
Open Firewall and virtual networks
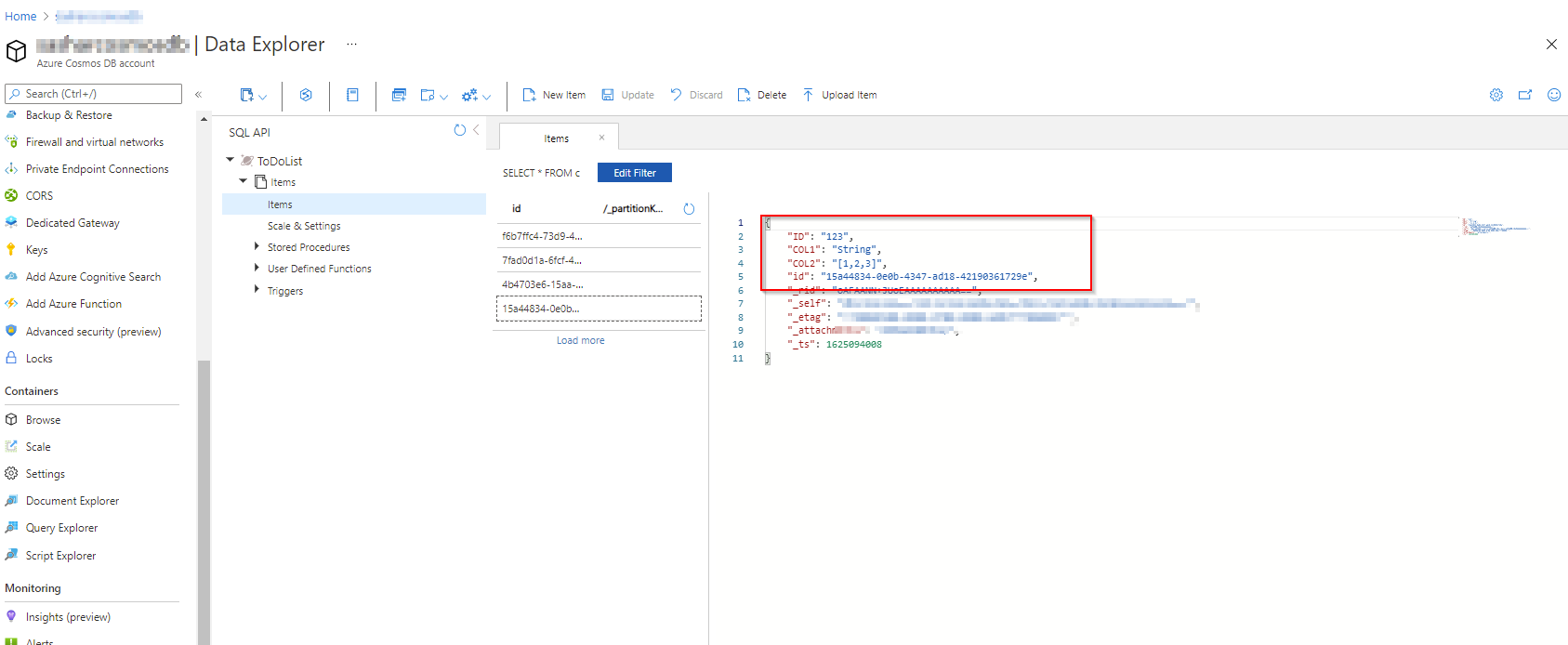[x=94, y=142]
